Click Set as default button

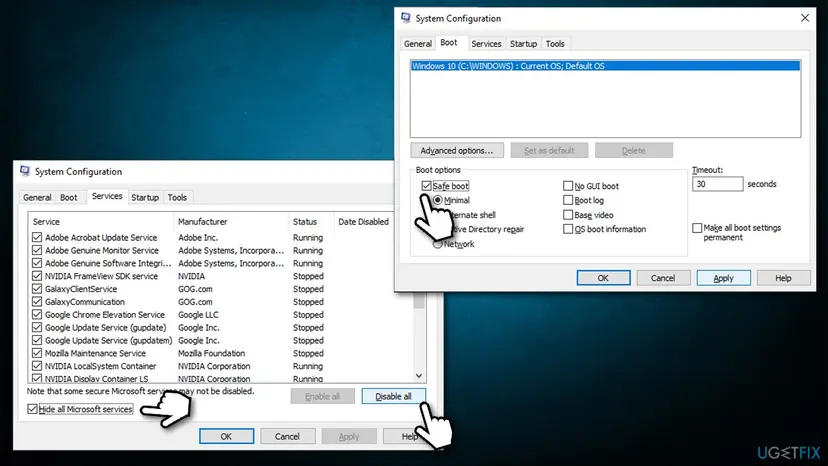pos(549,151)
